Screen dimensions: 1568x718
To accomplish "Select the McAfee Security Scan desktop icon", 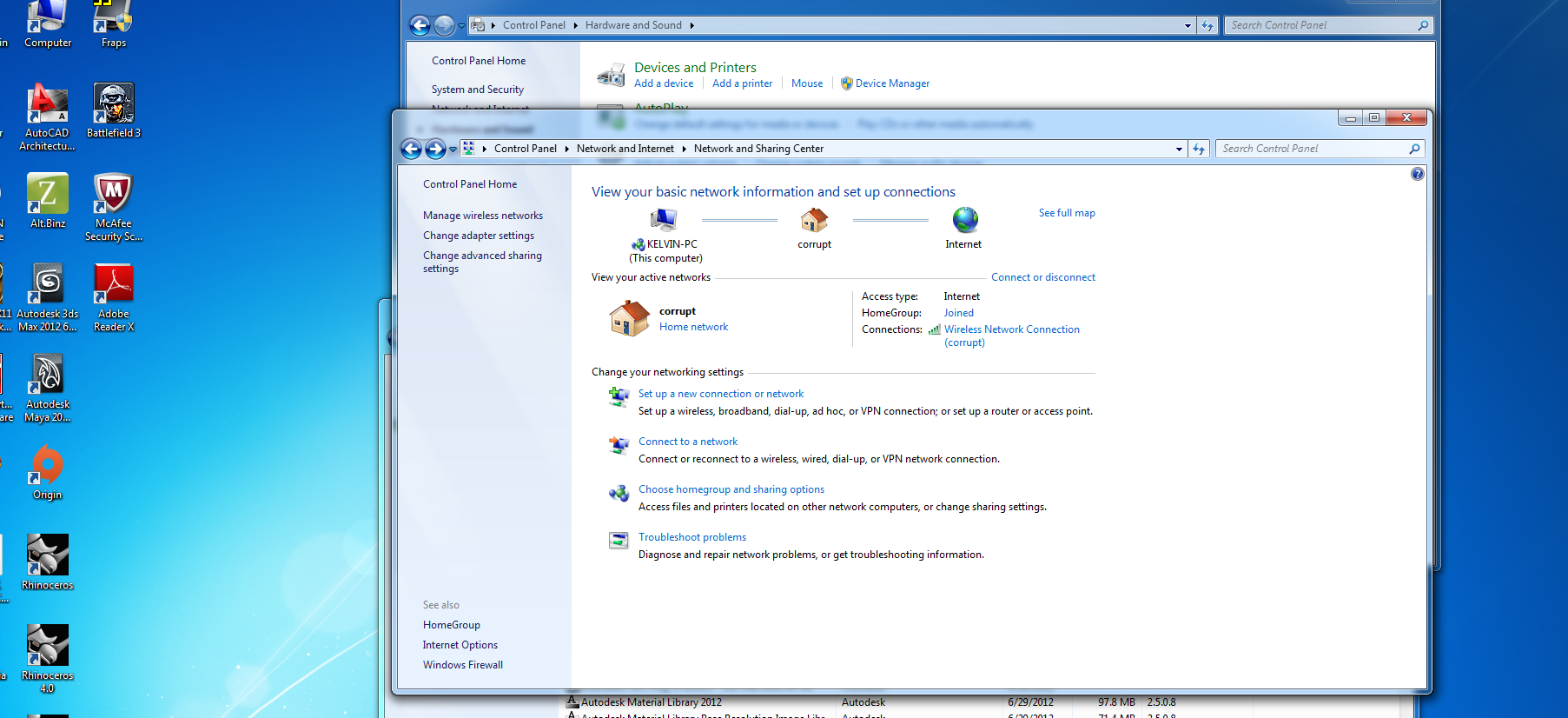I will point(114,208).
